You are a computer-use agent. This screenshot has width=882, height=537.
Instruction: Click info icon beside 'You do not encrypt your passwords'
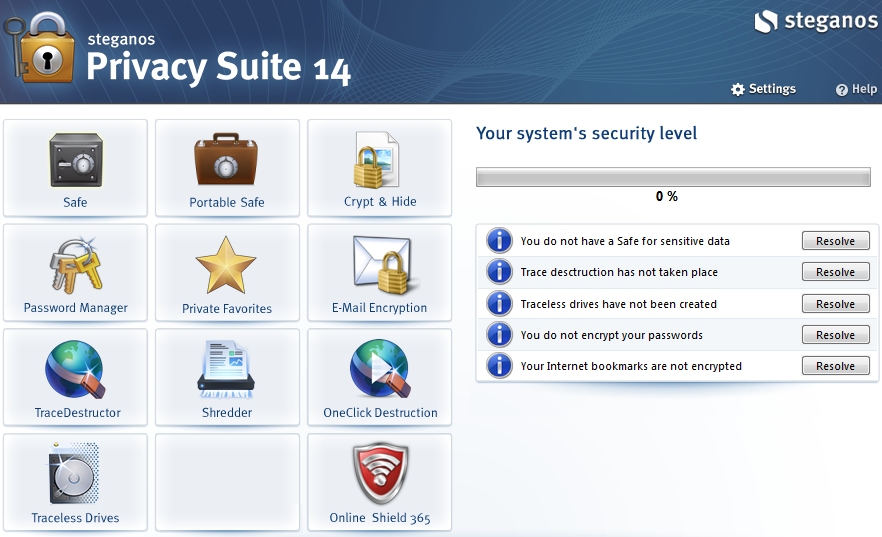click(x=499, y=335)
